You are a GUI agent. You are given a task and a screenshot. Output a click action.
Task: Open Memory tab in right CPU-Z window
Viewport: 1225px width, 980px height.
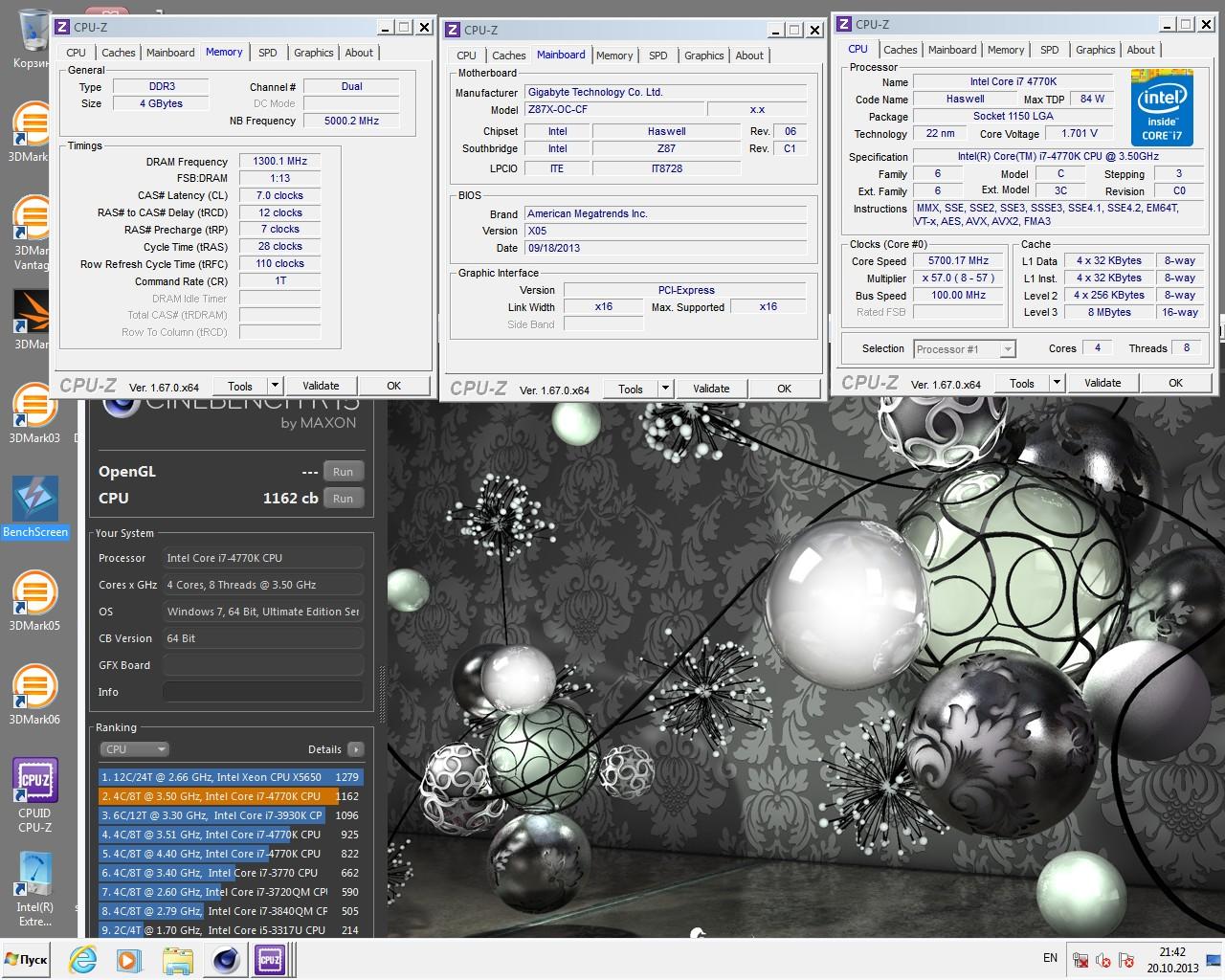(1006, 50)
